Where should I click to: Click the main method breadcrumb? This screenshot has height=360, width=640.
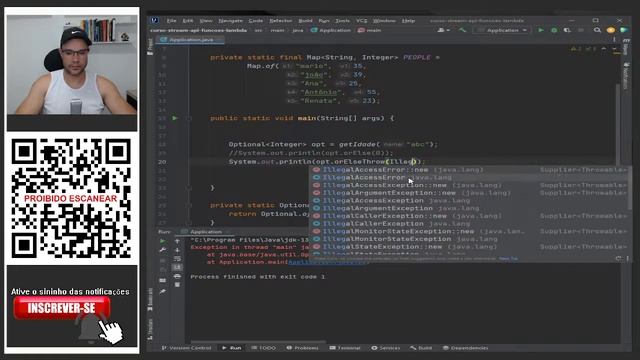coord(369,30)
